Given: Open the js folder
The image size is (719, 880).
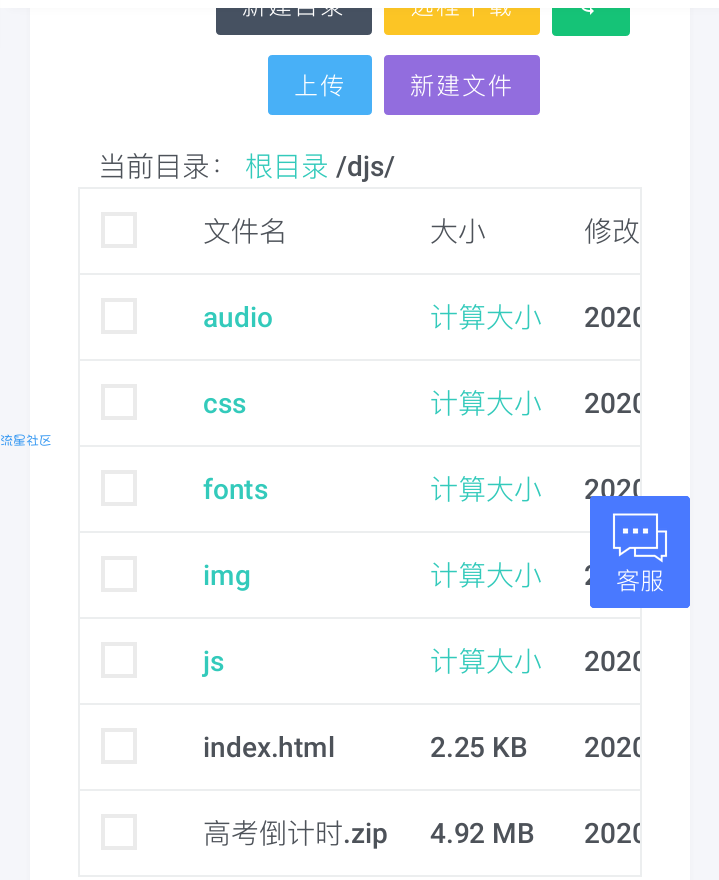Looking at the screenshot, I should 213,662.
